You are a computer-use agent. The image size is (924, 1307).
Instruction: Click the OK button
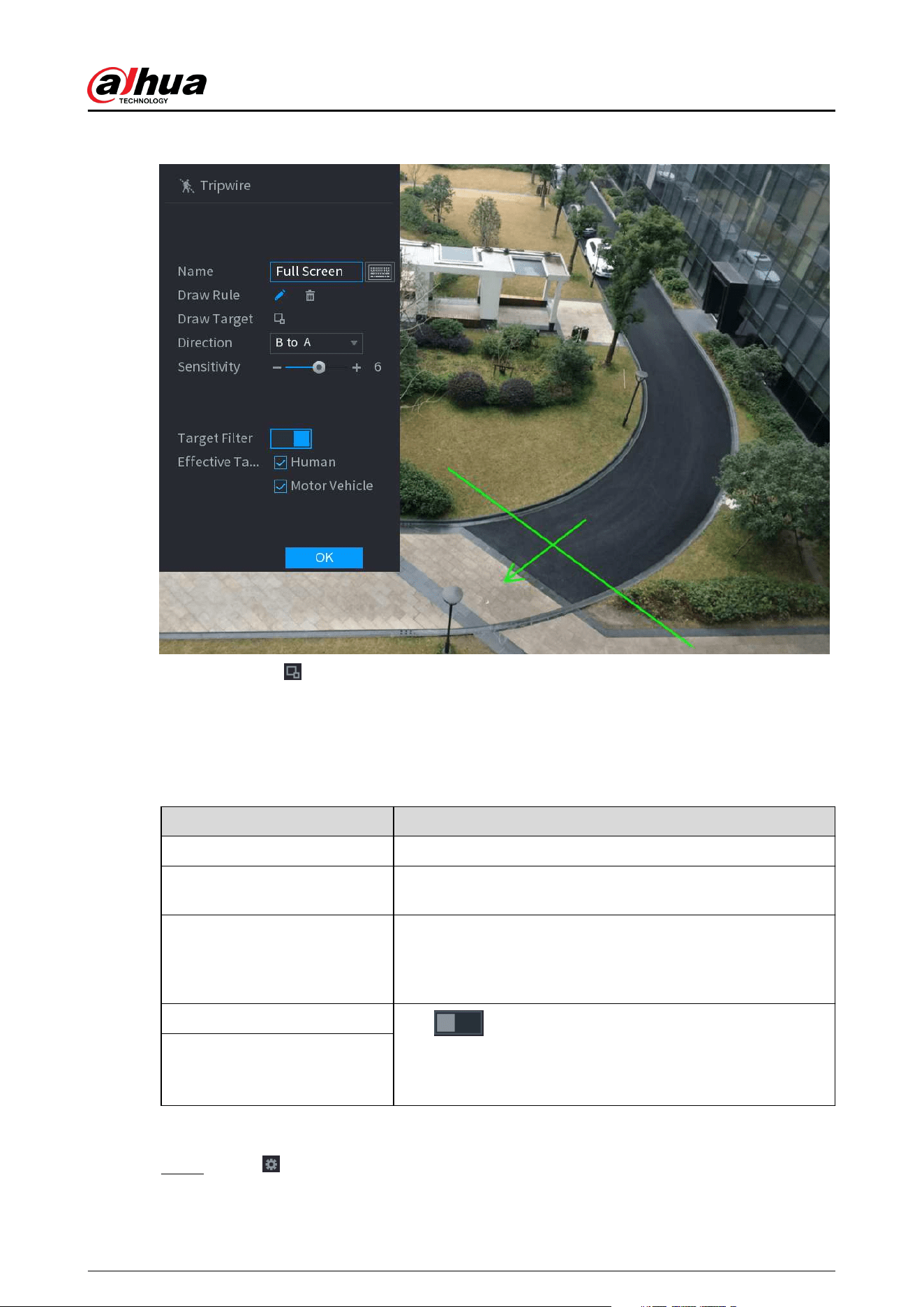point(324,558)
